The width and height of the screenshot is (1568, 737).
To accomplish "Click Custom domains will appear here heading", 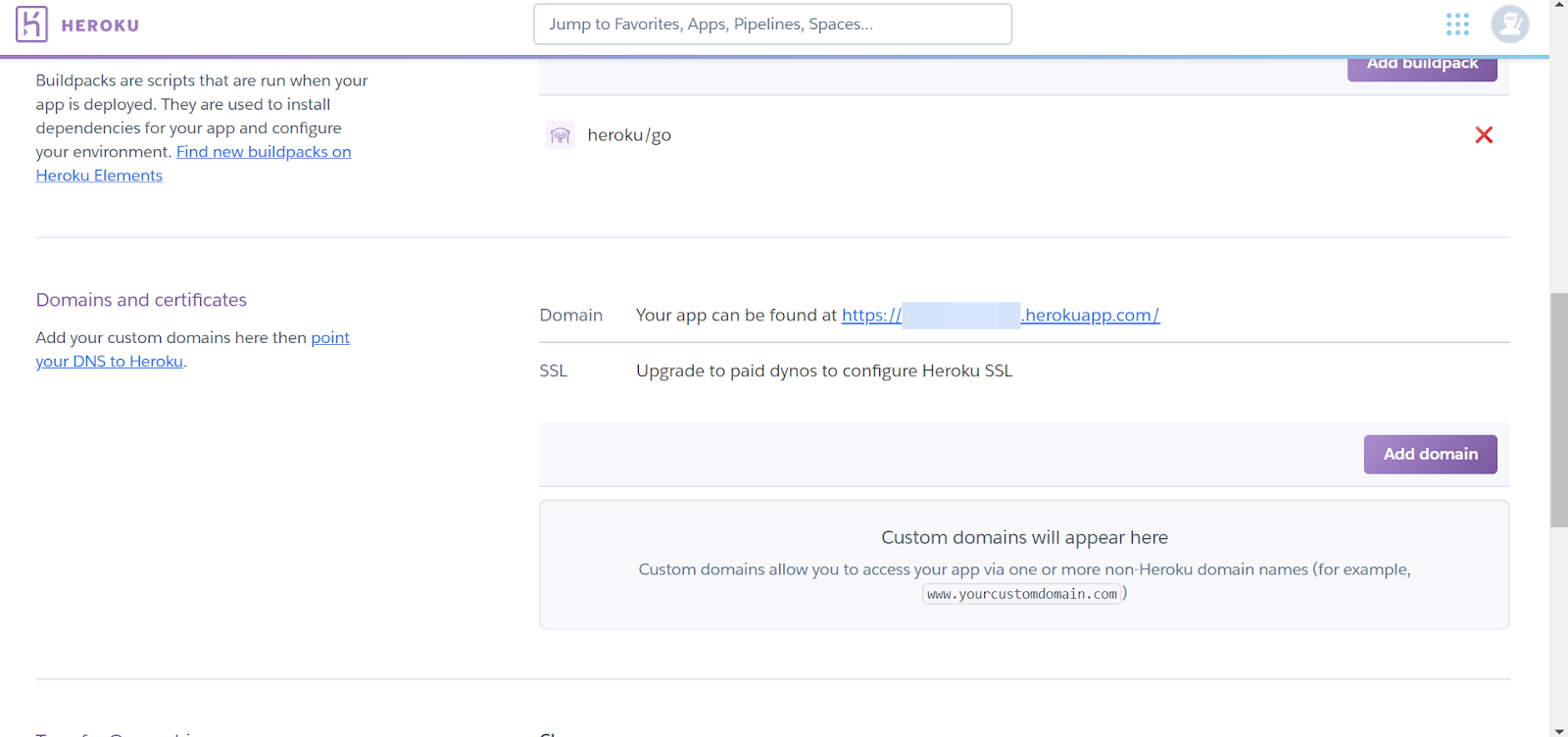I will (x=1024, y=538).
